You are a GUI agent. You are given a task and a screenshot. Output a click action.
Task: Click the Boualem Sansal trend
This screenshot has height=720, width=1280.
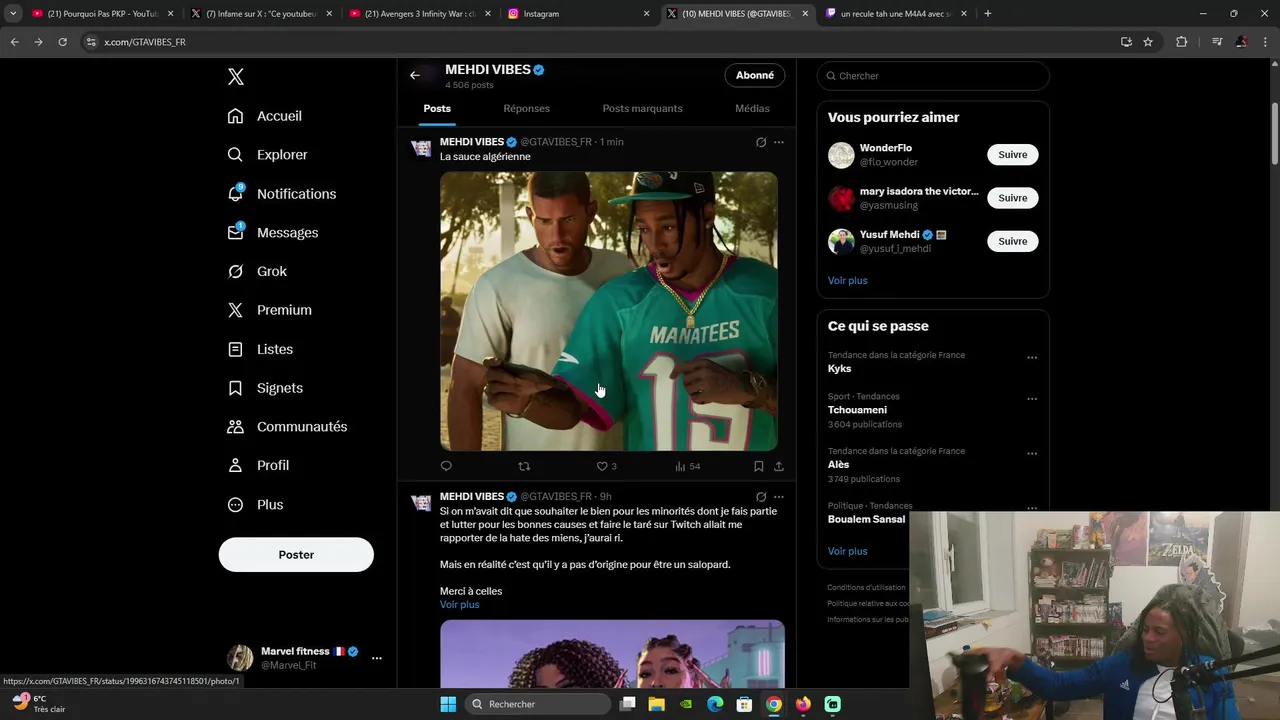[x=866, y=520]
